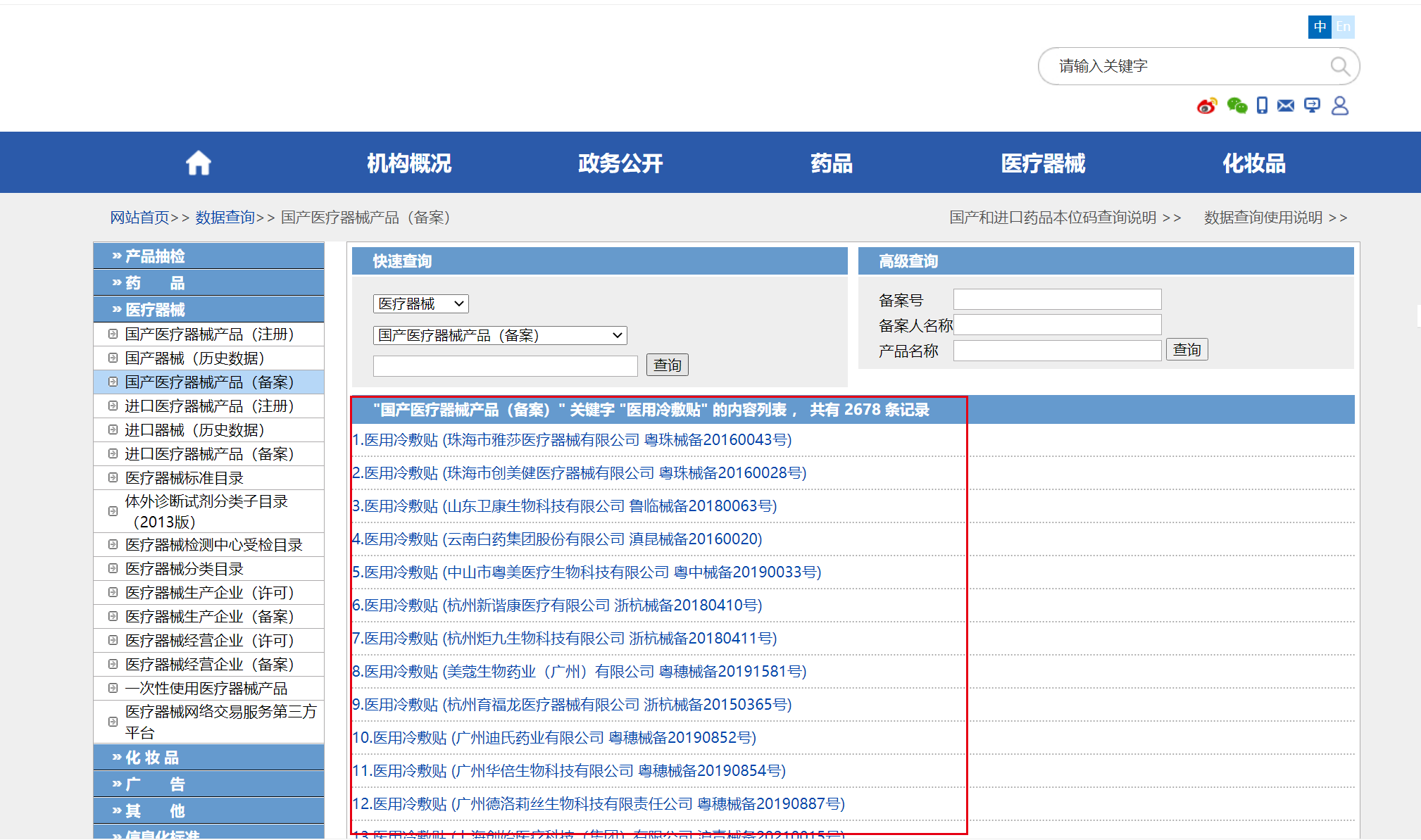Image resolution: width=1421 pixels, height=840 pixels.
Task: Select 国产器械(历史数据) in sidebar
Action: pos(194,358)
